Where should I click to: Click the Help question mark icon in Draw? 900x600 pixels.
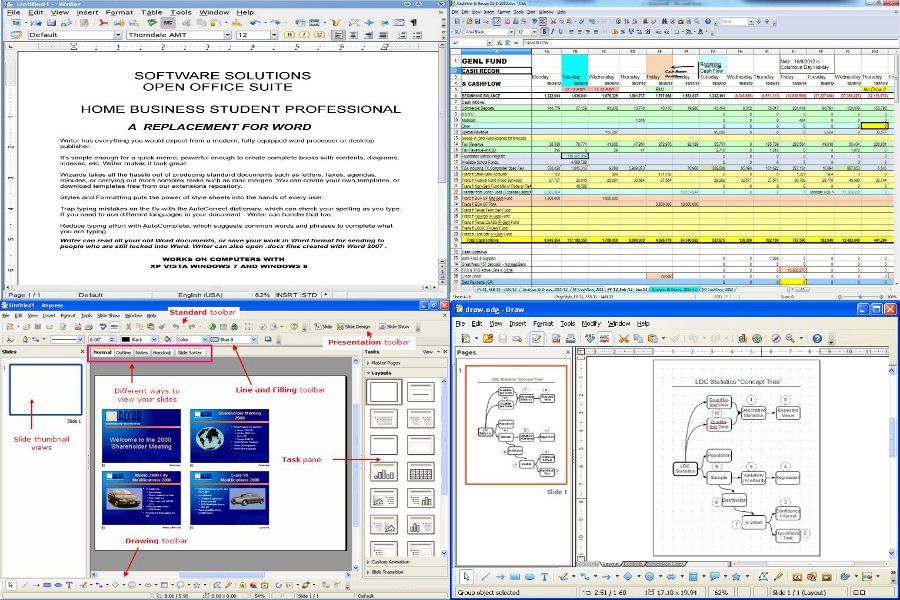point(817,339)
